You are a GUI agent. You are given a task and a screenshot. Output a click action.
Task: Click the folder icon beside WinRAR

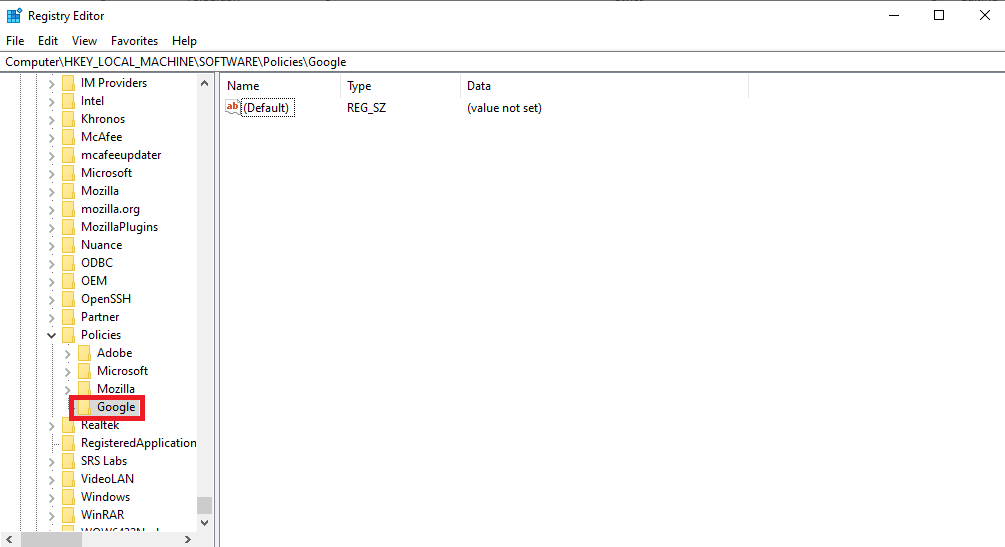(x=69, y=515)
